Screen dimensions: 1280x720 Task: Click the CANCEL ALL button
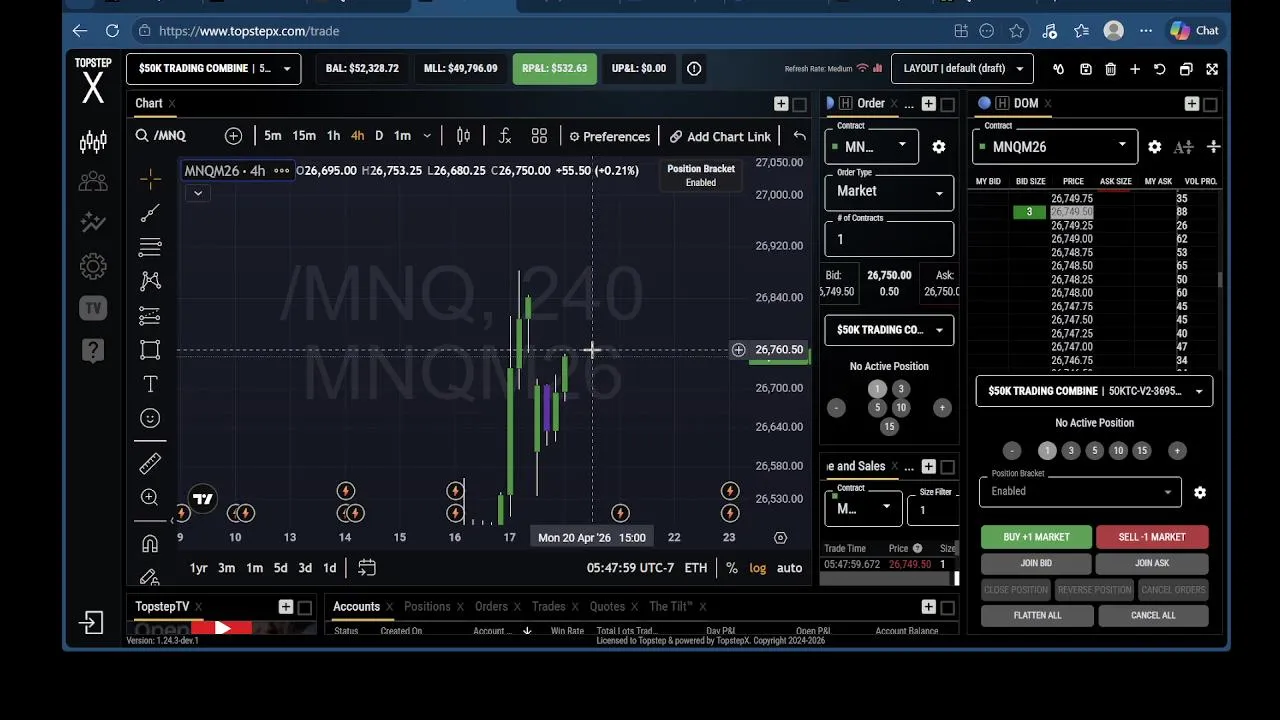[1153, 616]
